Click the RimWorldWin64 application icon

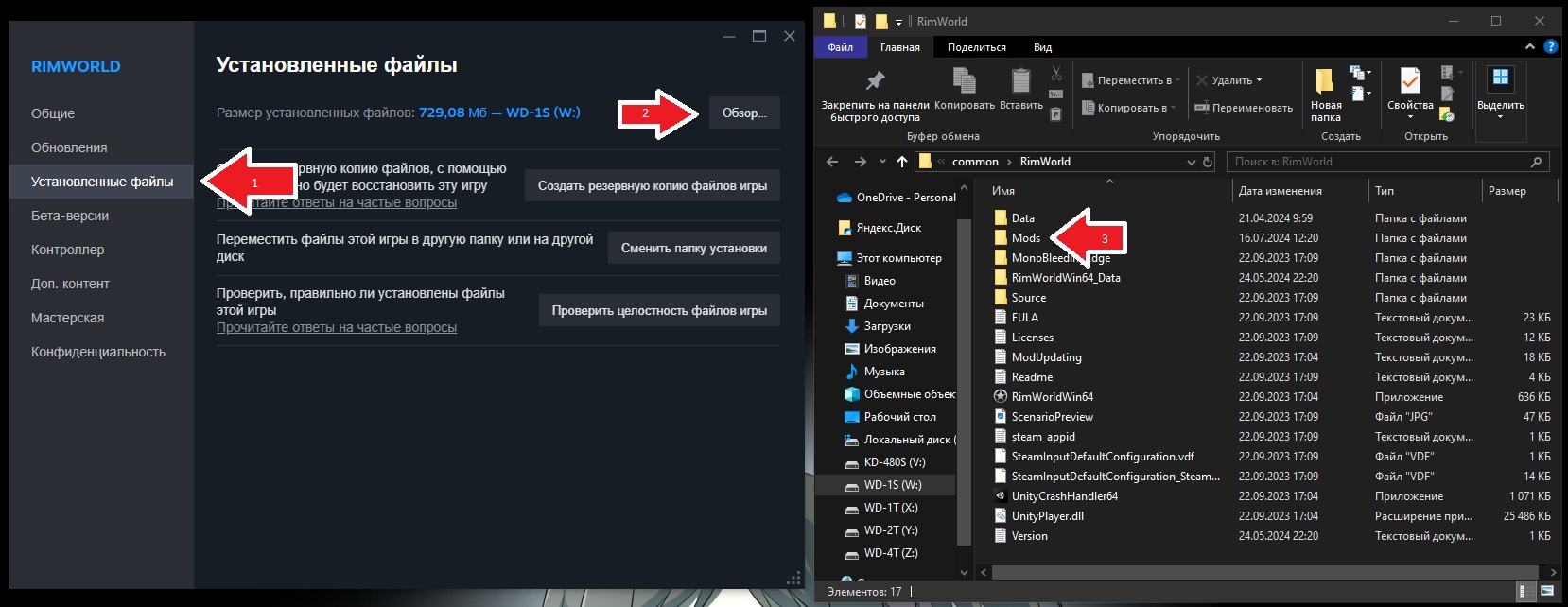(x=1001, y=397)
